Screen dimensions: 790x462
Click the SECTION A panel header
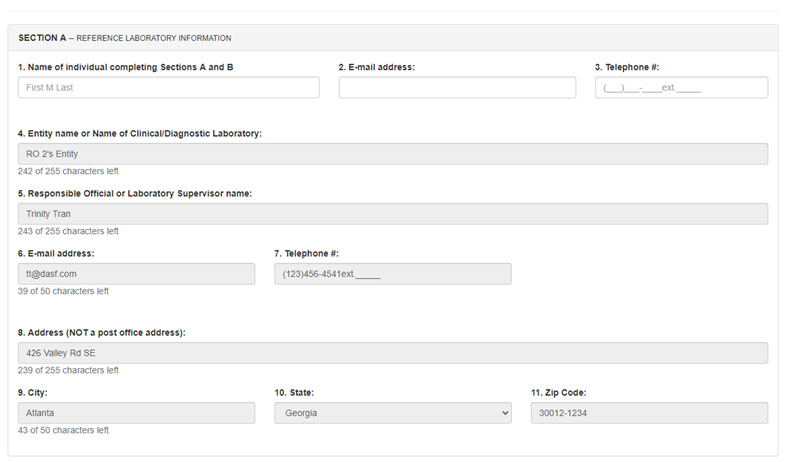tap(393, 38)
